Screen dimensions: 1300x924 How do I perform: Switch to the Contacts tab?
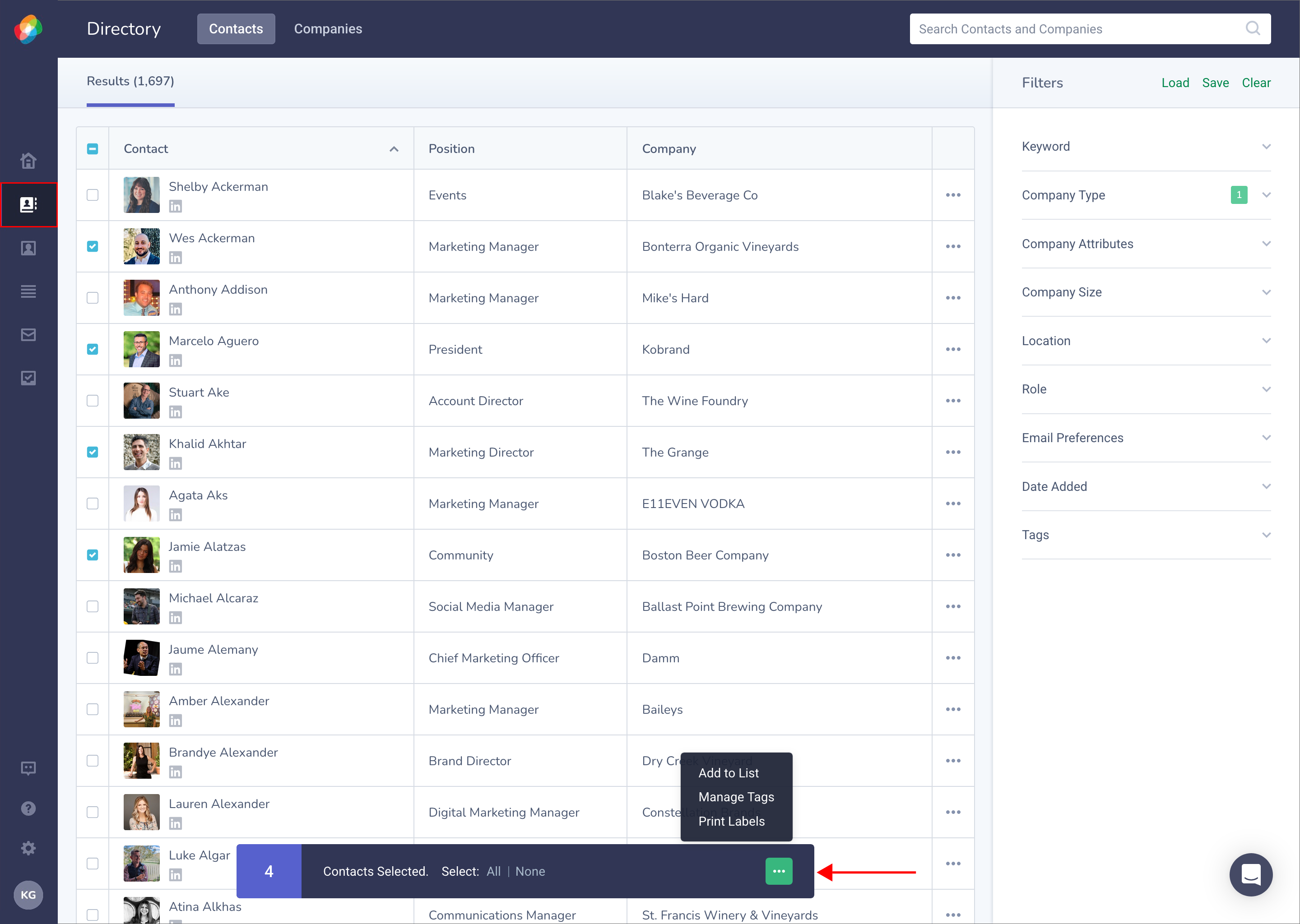tap(236, 29)
